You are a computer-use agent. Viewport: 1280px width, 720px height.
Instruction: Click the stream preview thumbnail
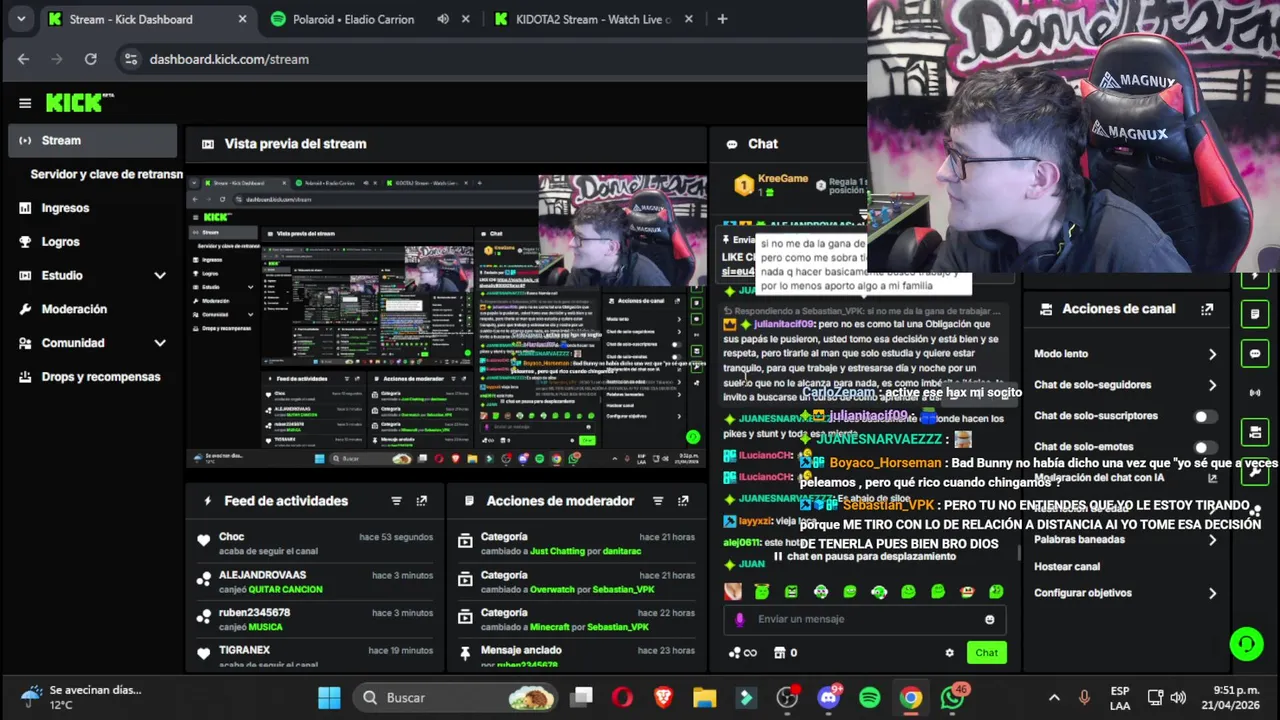pyautogui.click(x=446, y=322)
